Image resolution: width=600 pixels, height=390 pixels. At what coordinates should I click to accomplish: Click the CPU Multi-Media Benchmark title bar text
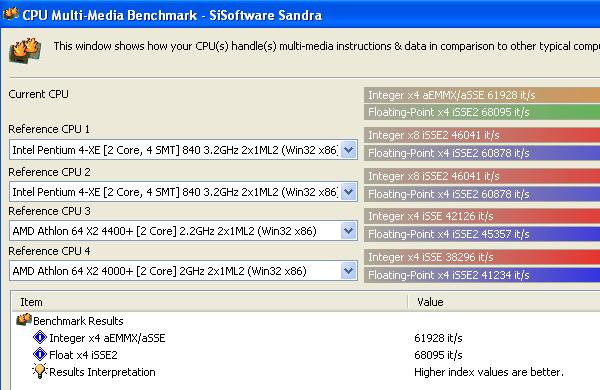coord(172,15)
